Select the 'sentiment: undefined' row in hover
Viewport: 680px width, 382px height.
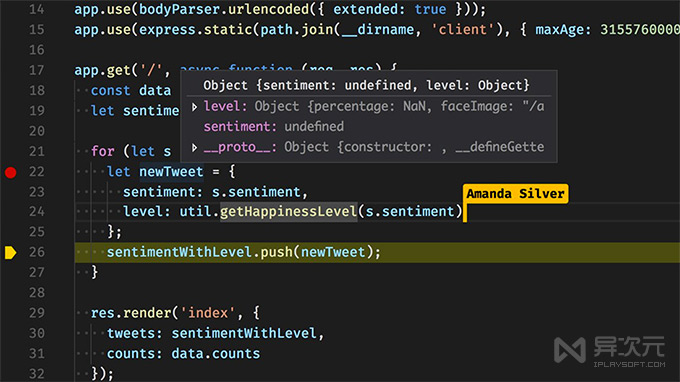[x=274, y=127]
